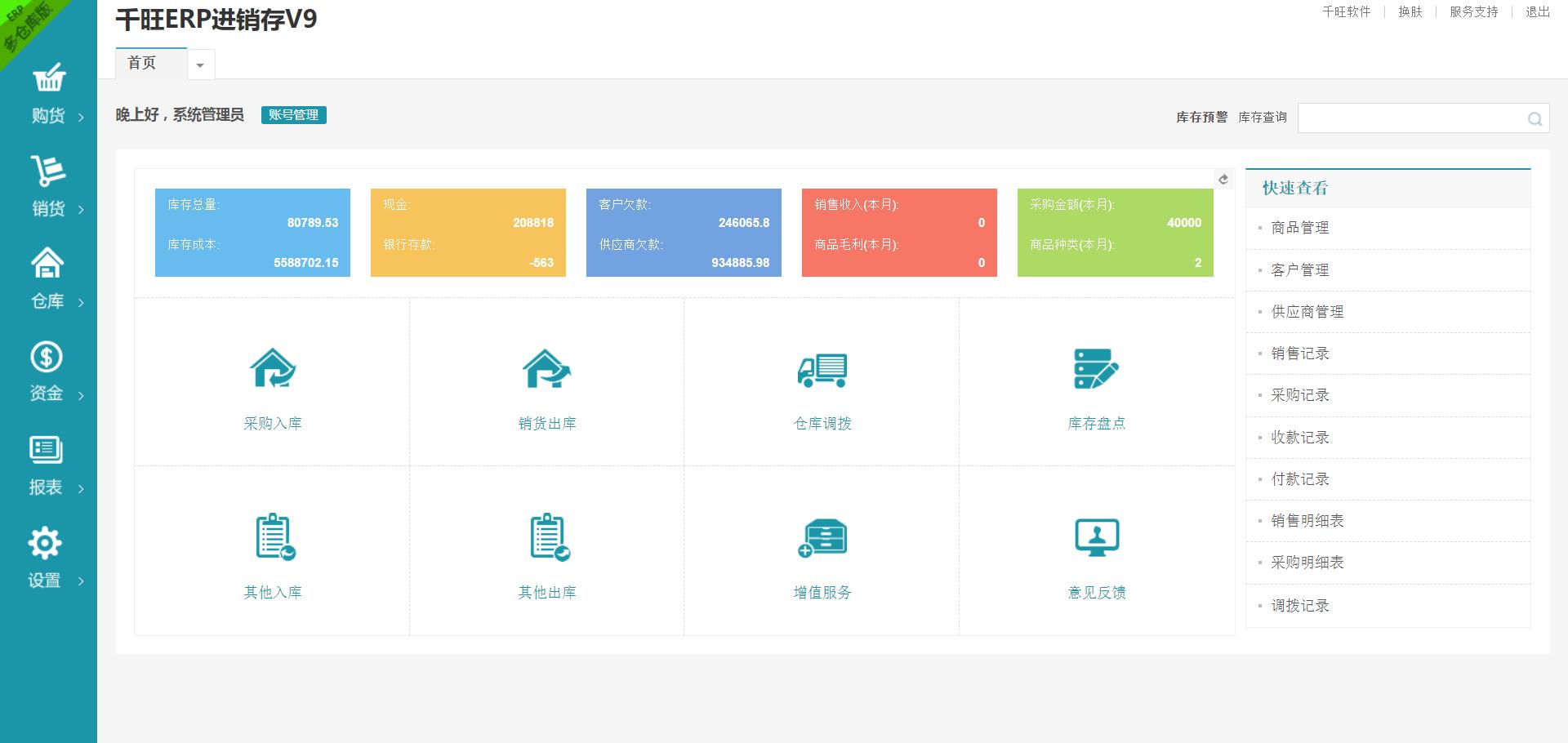This screenshot has width=1568, height=743.
Task: Open 付款记录 in quick view
Action: pos(1300,478)
